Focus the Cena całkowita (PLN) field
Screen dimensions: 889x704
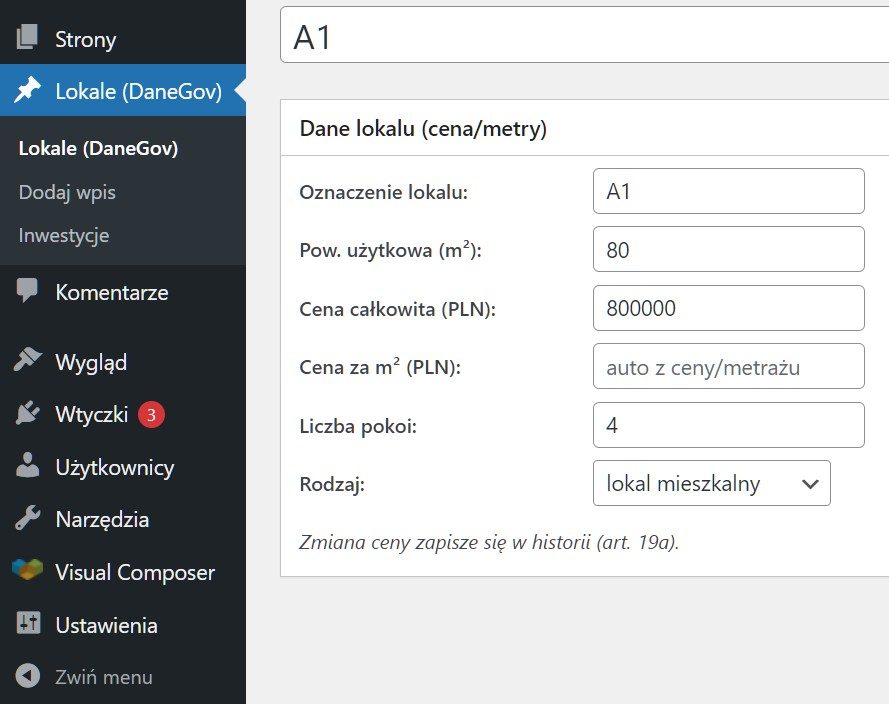coord(728,308)
